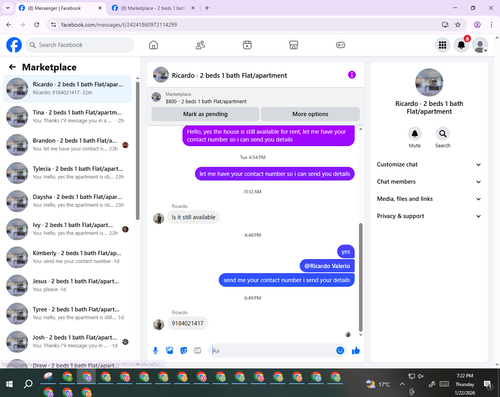
Task: Open the notifications bell icon
Action: coord(461,45)
